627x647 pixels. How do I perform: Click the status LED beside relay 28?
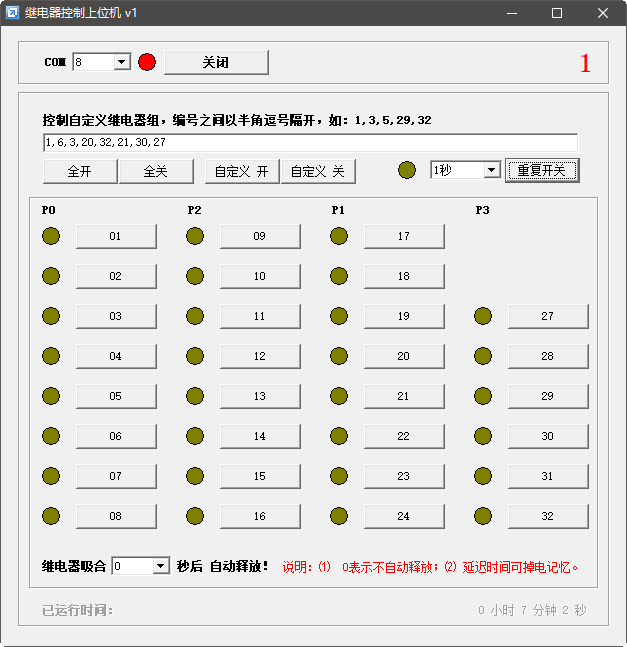tap(483, 356)
